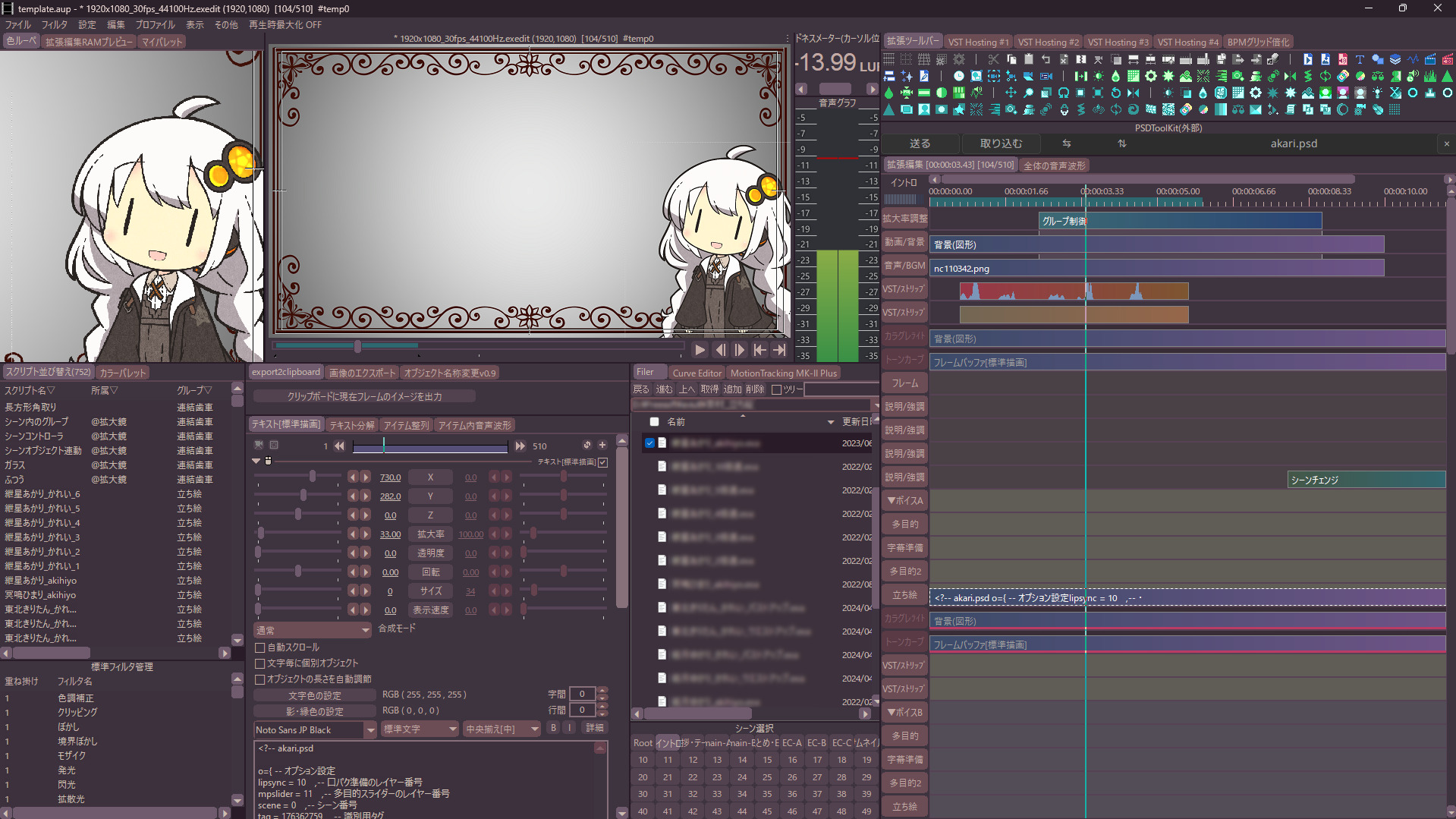Image resolution: width=1456 pixels, height=819 pixels.
Task: Check the オブジェクトの長さを自動調節 option
Action: (x=260, y=679)
